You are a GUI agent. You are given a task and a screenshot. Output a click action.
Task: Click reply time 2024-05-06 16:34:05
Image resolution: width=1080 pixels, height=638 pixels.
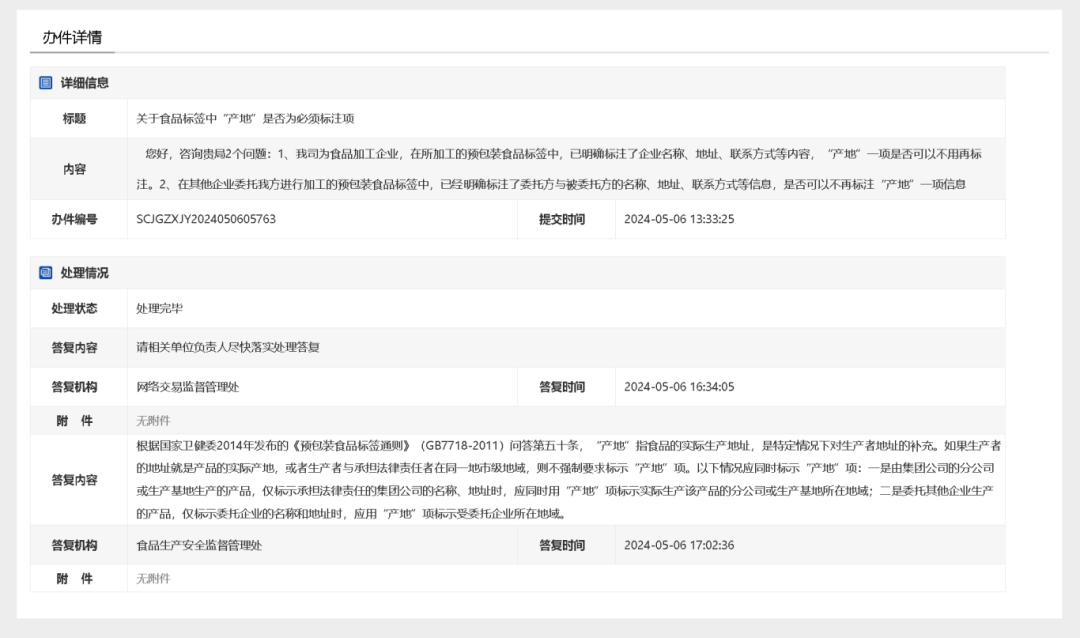click(679, 387)
